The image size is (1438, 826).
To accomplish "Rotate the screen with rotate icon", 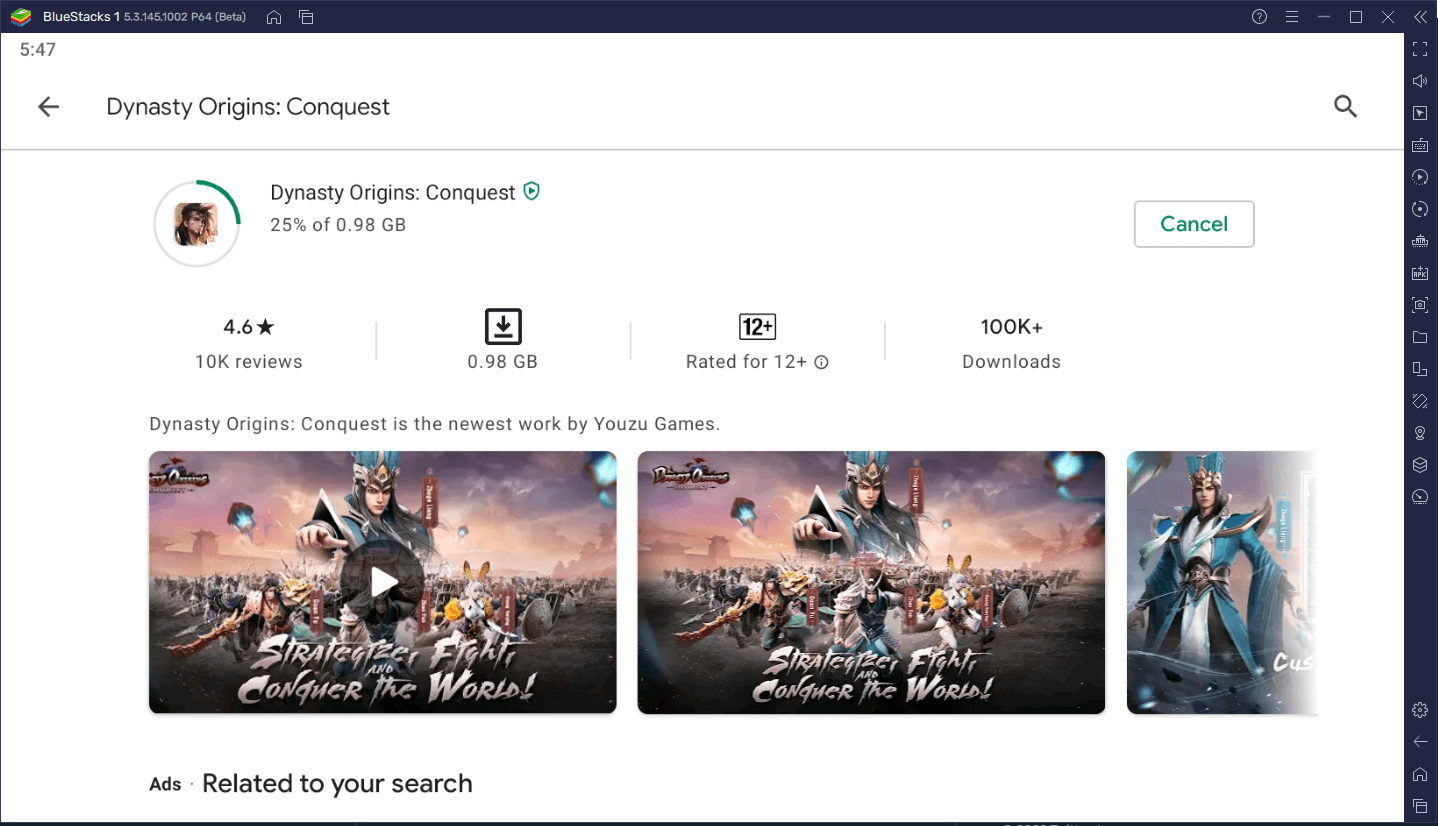I will point(1419,401).
